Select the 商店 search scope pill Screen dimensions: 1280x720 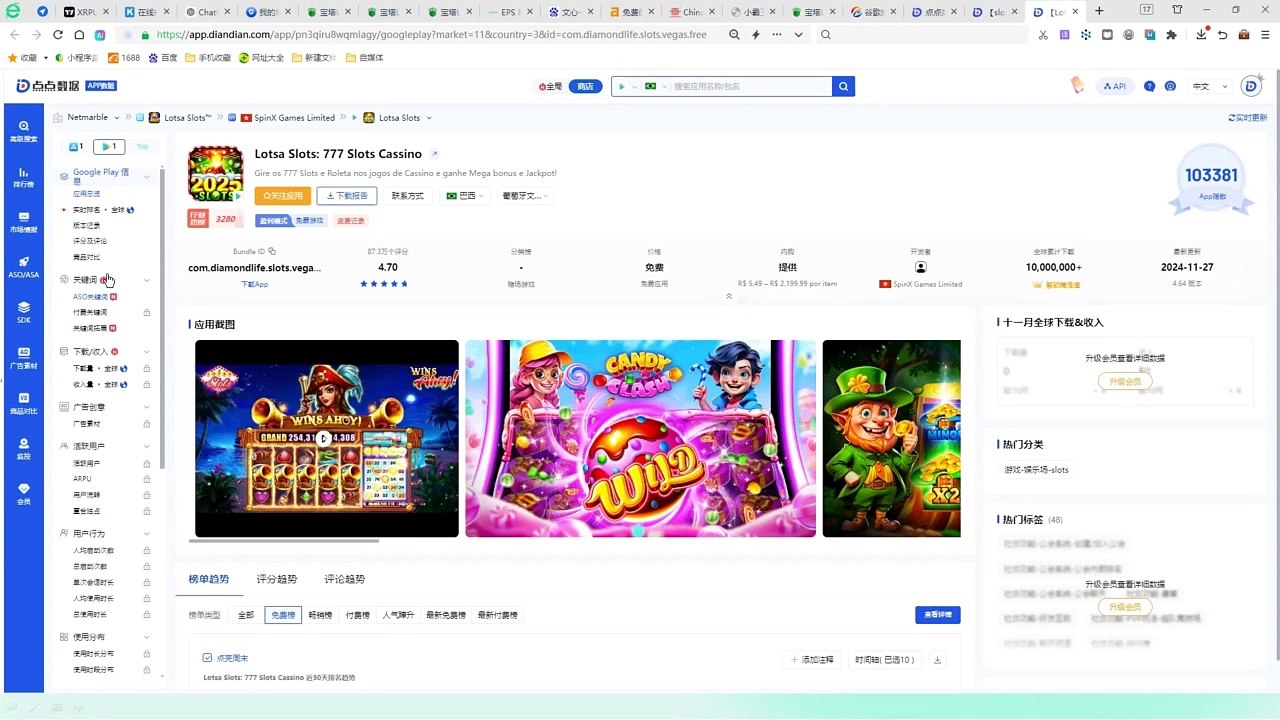pyautogui.click(x=586, y=86)
